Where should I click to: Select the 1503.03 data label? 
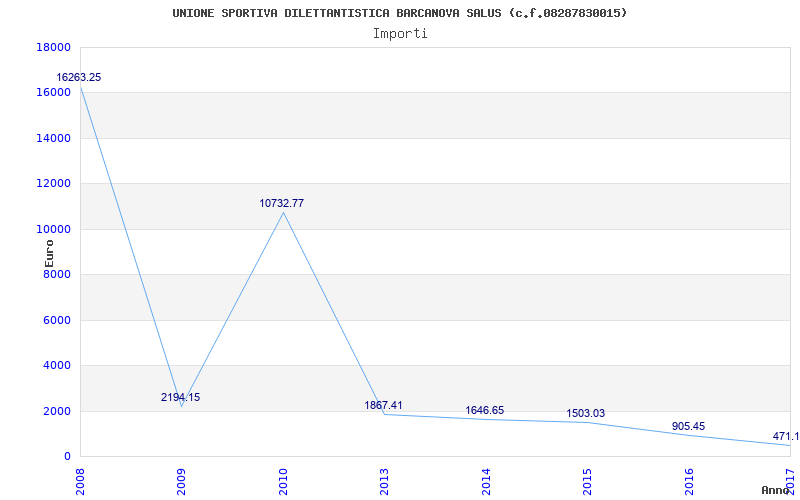586,413
